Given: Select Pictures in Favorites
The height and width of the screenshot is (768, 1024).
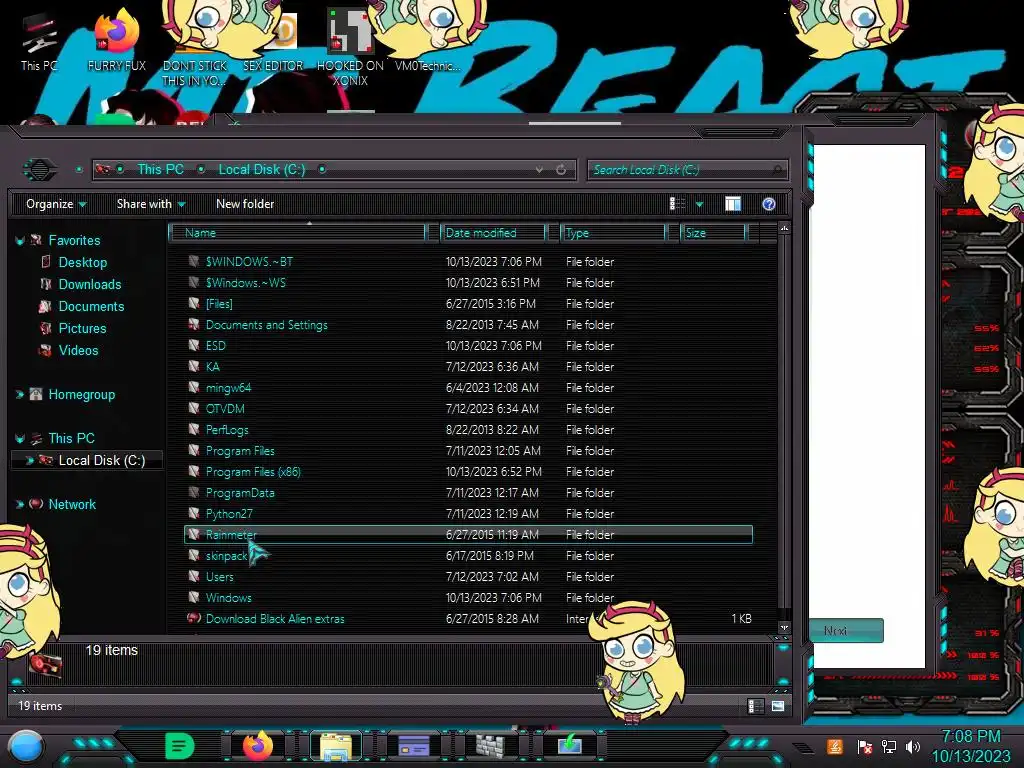Looking at the screenshot, I should tap(82, 328).
